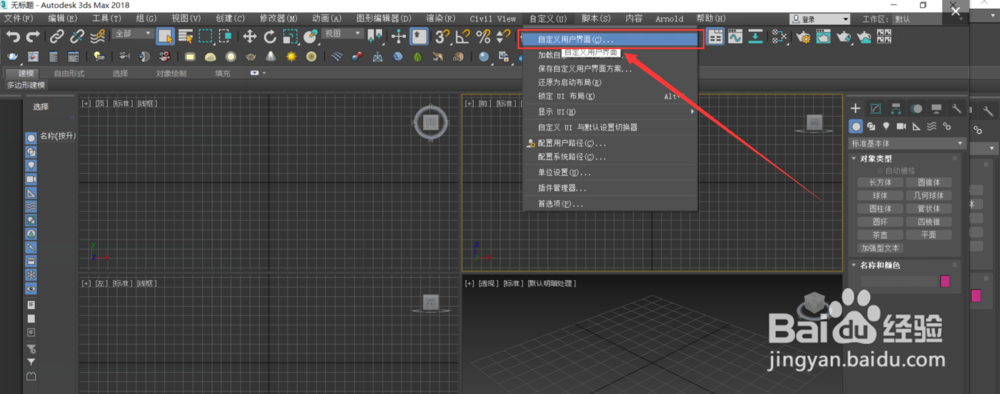Switch to the Motion panel tab
This screenshot has height=394, width=1000.
[916, 108]
